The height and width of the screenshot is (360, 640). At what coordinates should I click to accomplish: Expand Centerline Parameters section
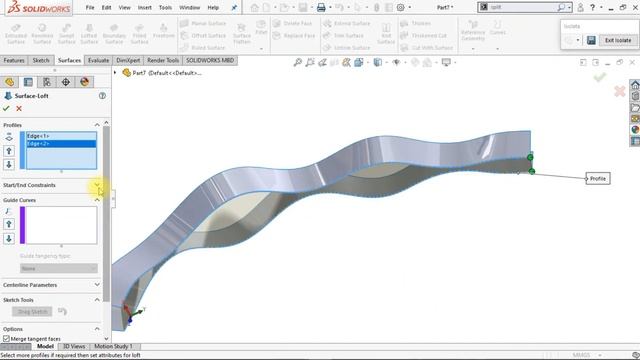coord(97,284)
